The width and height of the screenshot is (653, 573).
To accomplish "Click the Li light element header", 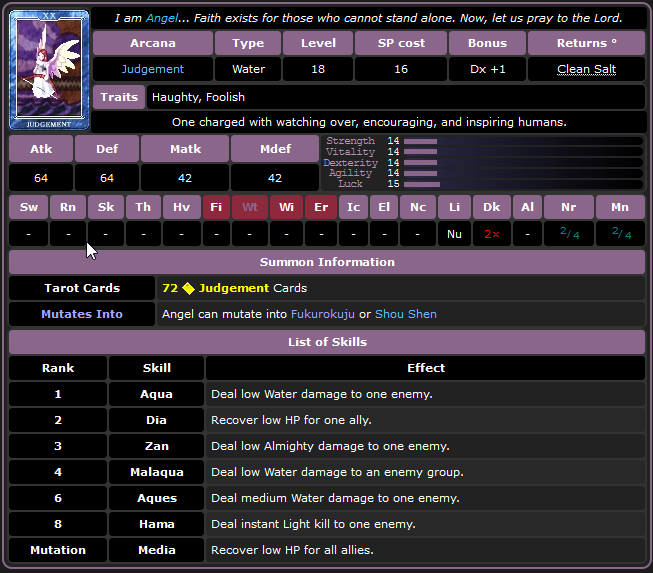I will coord(454,207).
